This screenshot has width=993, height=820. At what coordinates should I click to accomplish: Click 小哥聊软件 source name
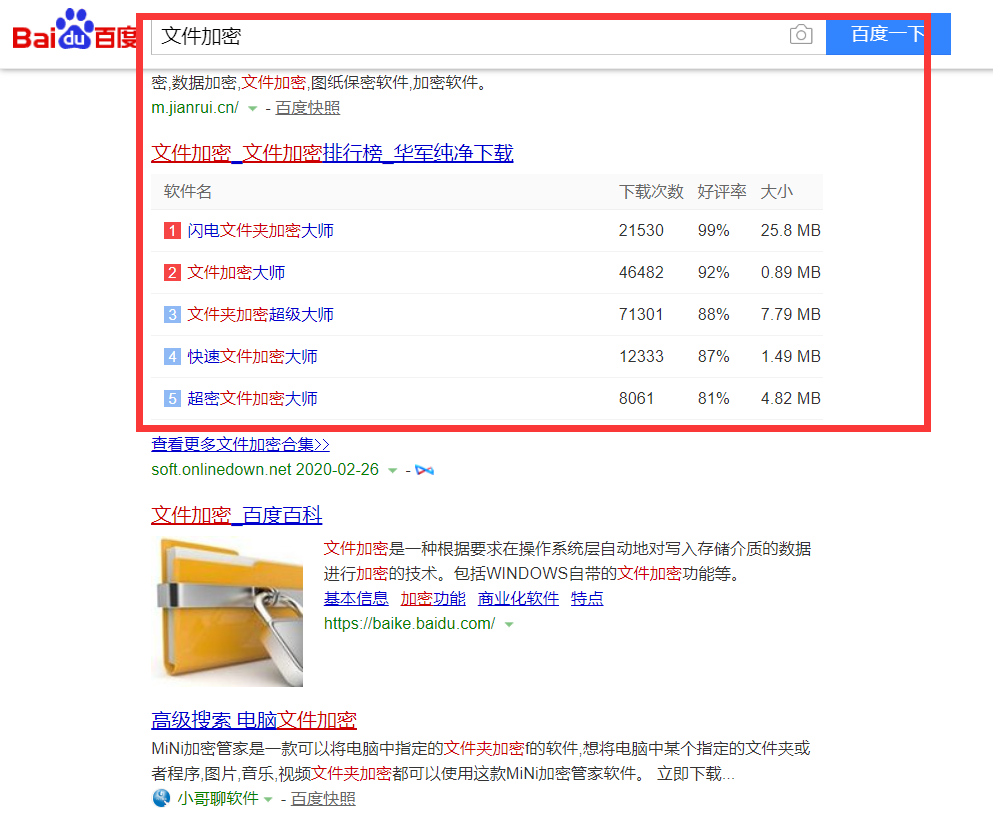coord(218,798)
